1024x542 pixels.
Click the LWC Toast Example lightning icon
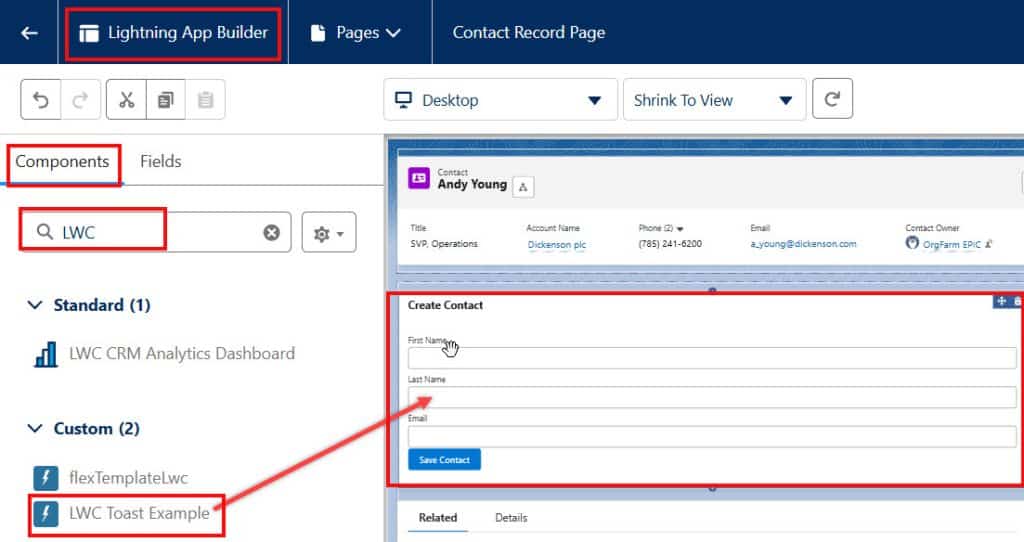click(x=46, y=514)
